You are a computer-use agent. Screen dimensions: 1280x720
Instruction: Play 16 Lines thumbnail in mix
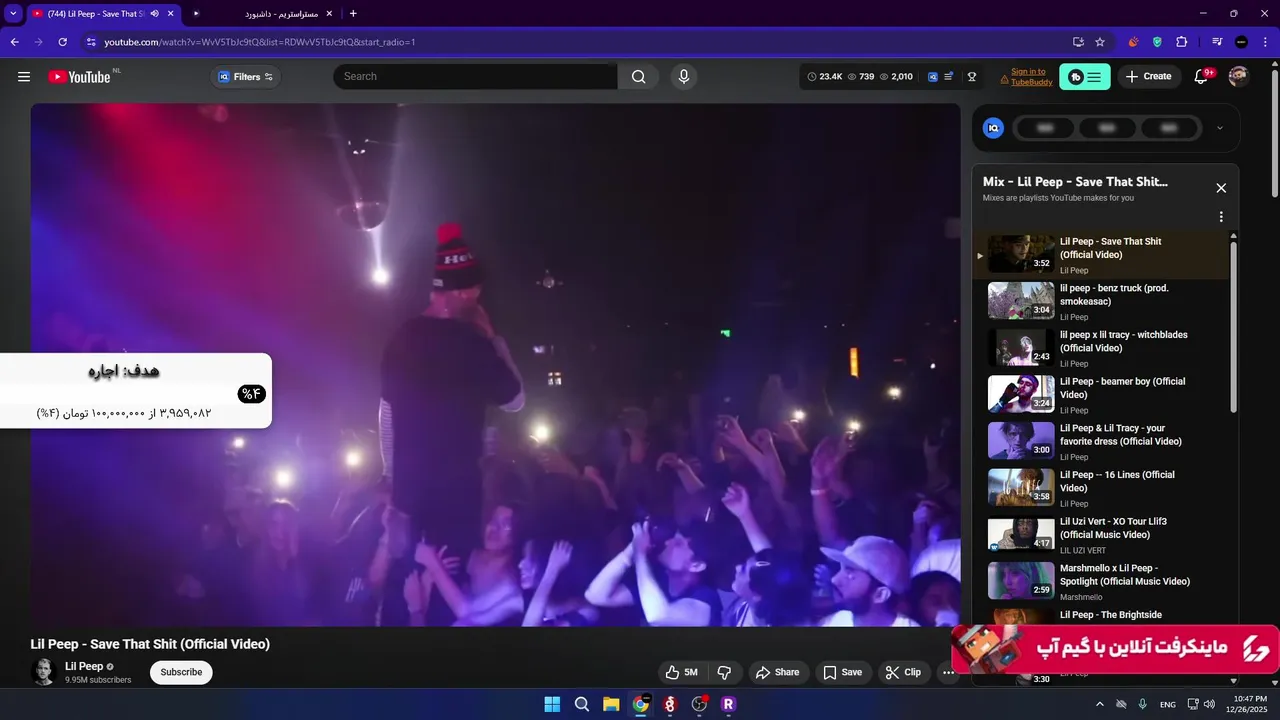(x=1021, y=487)
